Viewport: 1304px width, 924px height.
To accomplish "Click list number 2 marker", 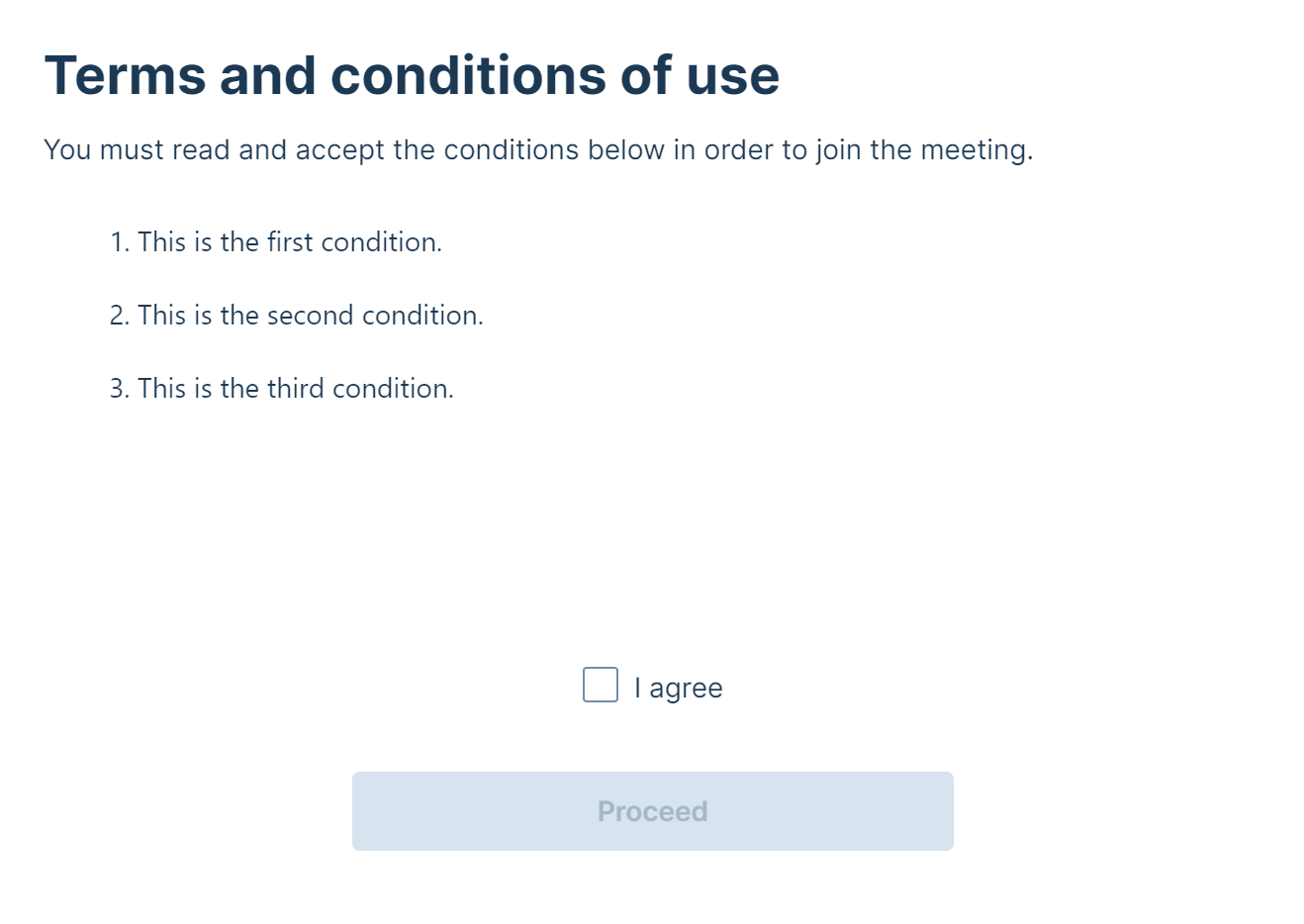I will click(x=119, y=316).
